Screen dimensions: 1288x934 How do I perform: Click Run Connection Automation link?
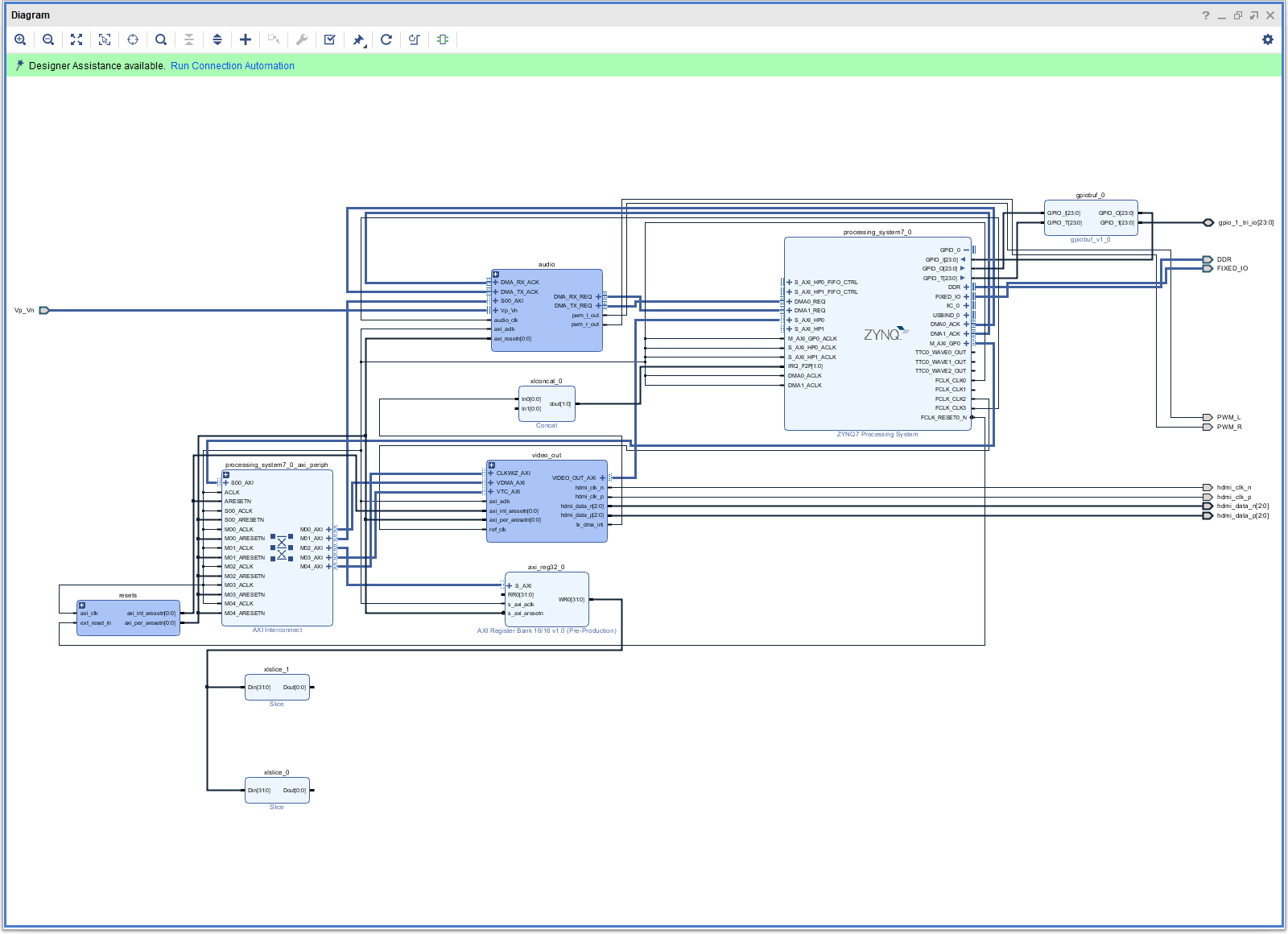click(232, 66)
